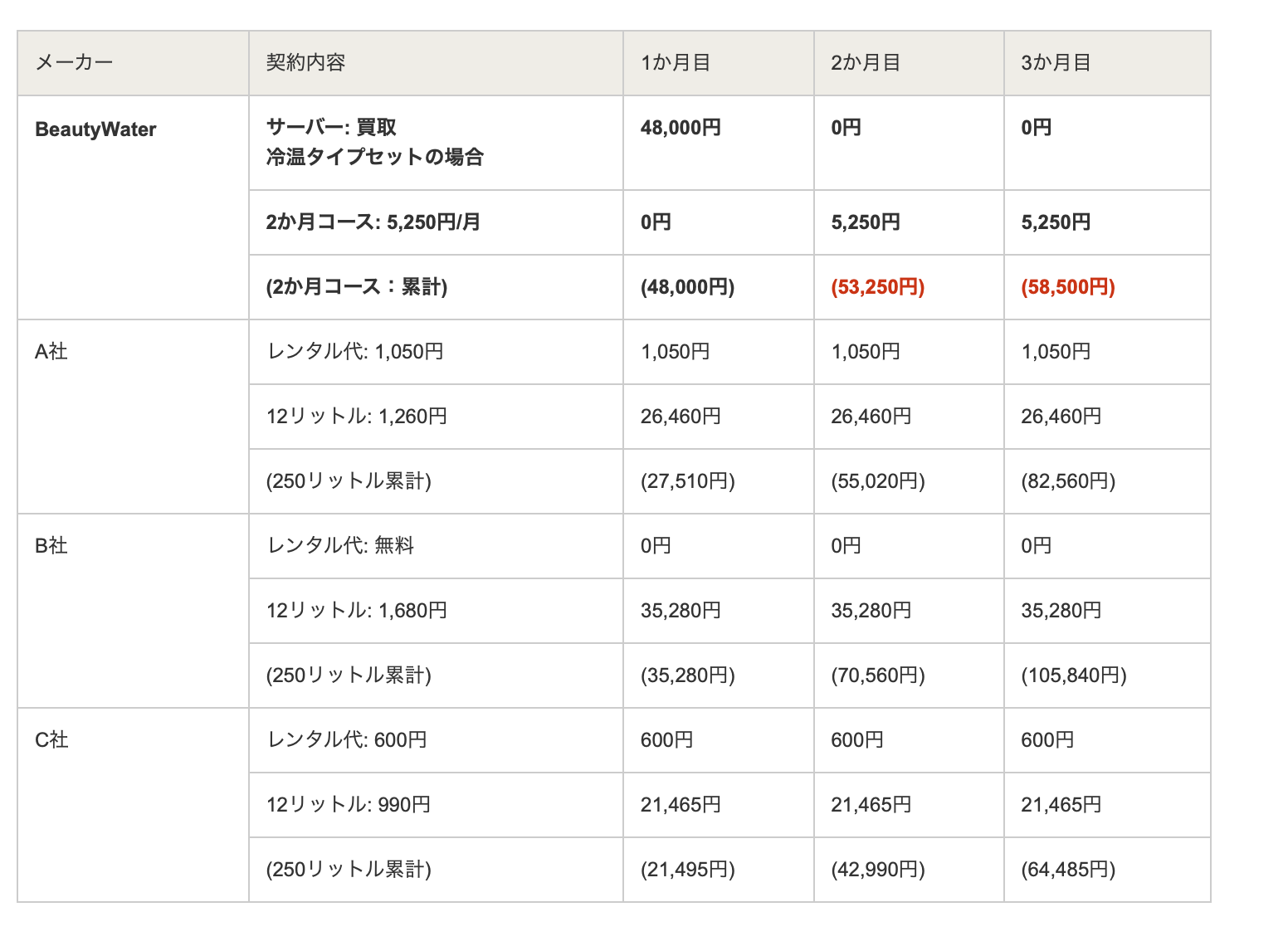Select the レンタル代: 1,050円 cell
Viewport: 1288px width, 946px height.
[355, 352]
